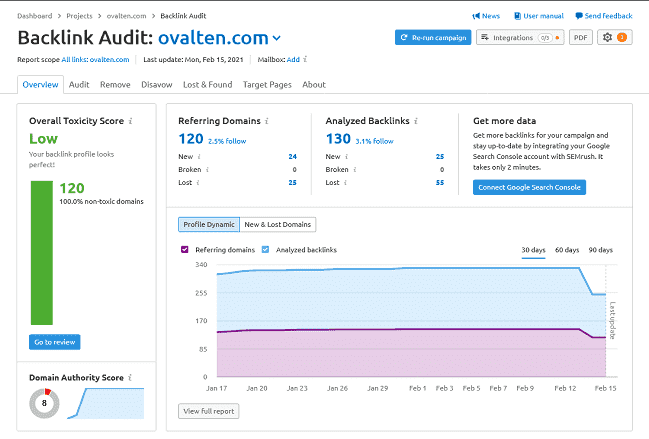Toggle the Analyzed backlinks chart checkbox
649x439 pixels.
pos(265,249)
